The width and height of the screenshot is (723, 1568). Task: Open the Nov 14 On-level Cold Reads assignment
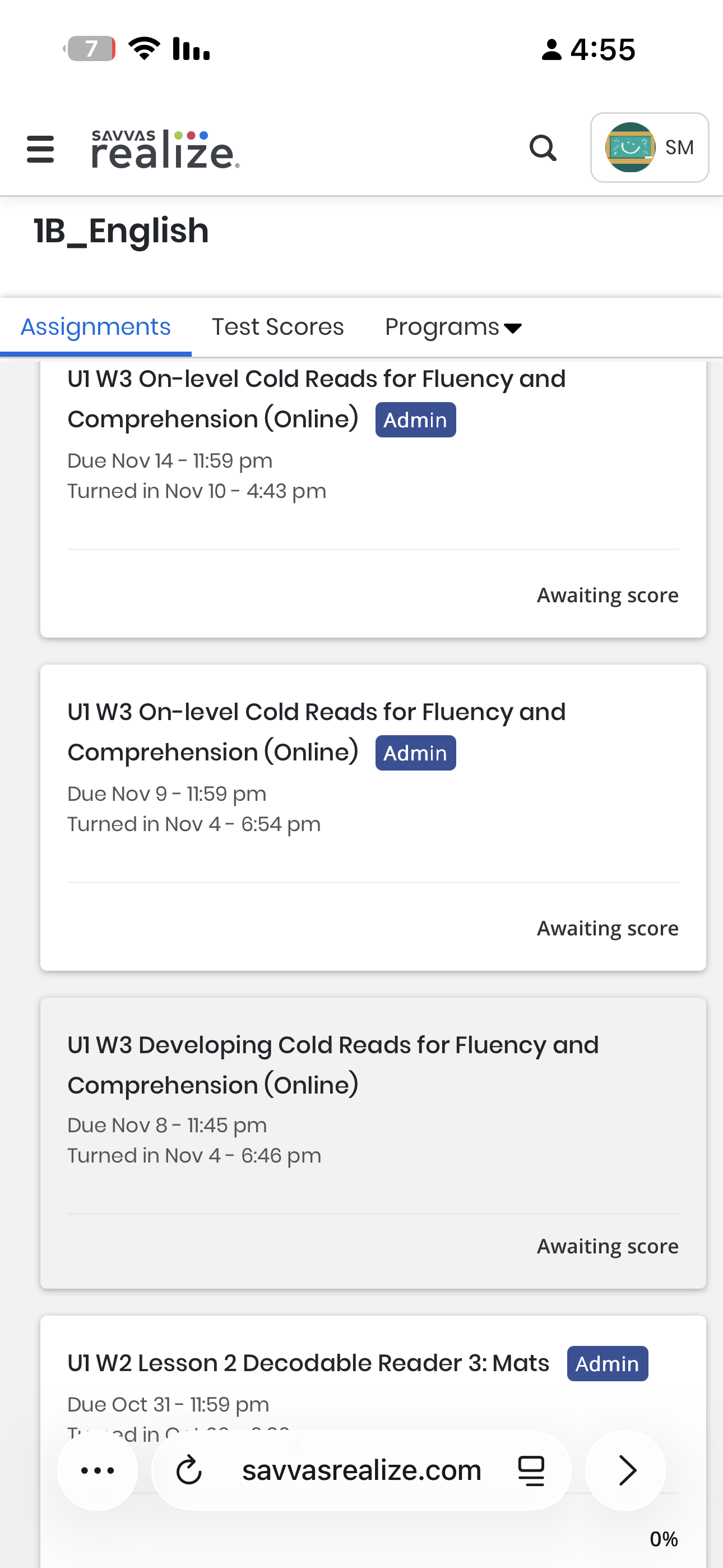(x=317, y=399)
